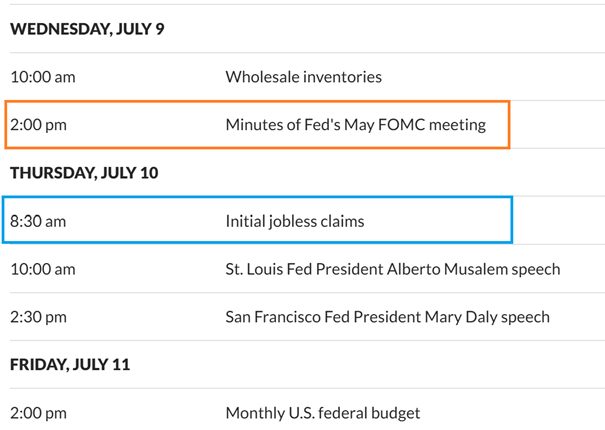Select the Mary Daly speech event
Screen dimensions: 605x430
tap(387, 317)
